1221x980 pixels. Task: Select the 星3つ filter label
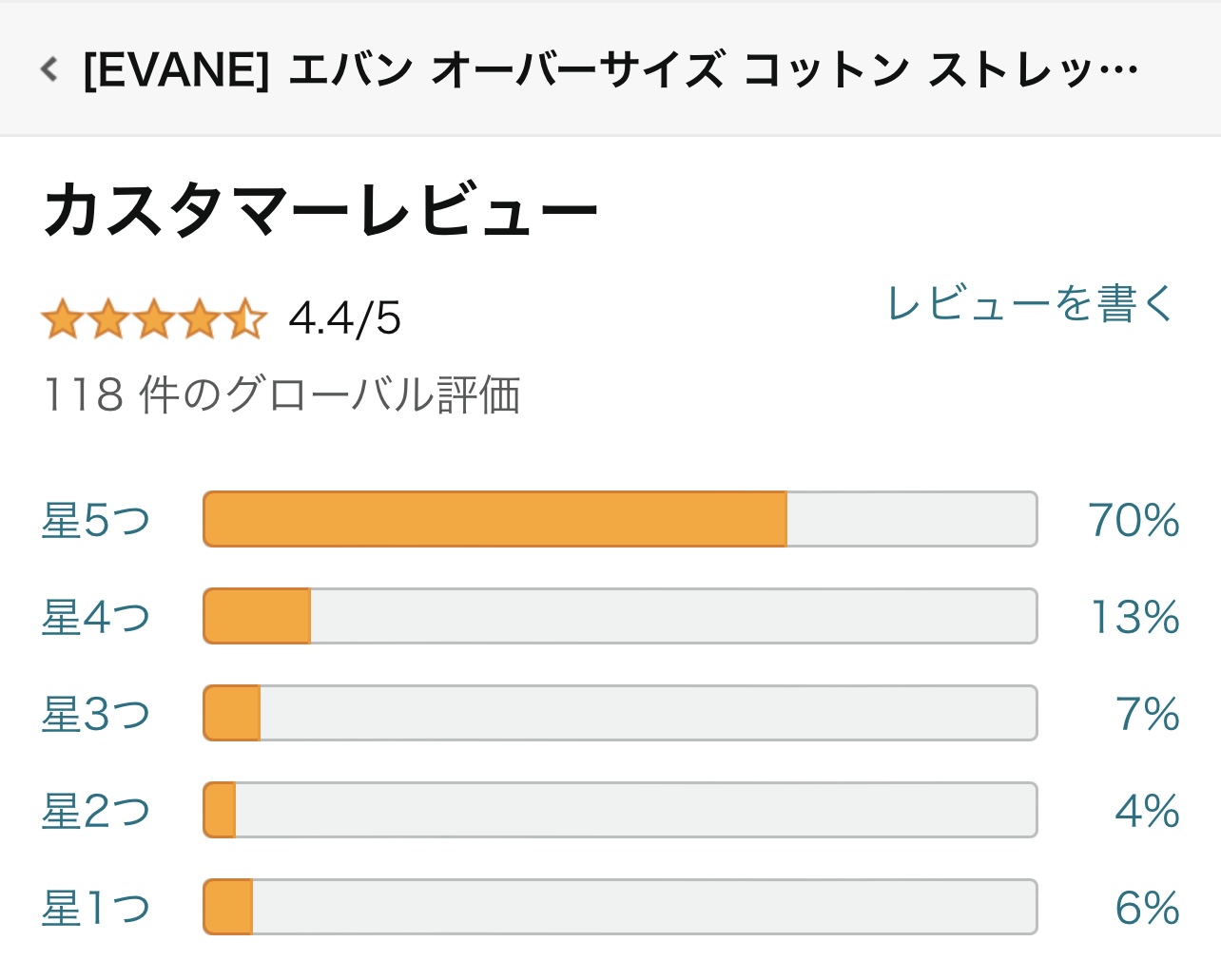point(98,713)
